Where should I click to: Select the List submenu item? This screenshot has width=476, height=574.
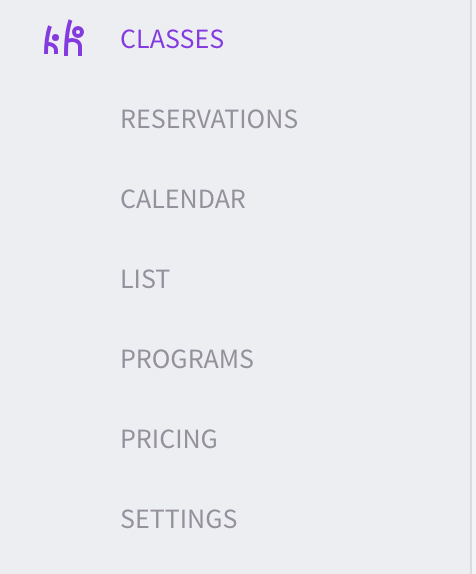[x=145, y=279]
